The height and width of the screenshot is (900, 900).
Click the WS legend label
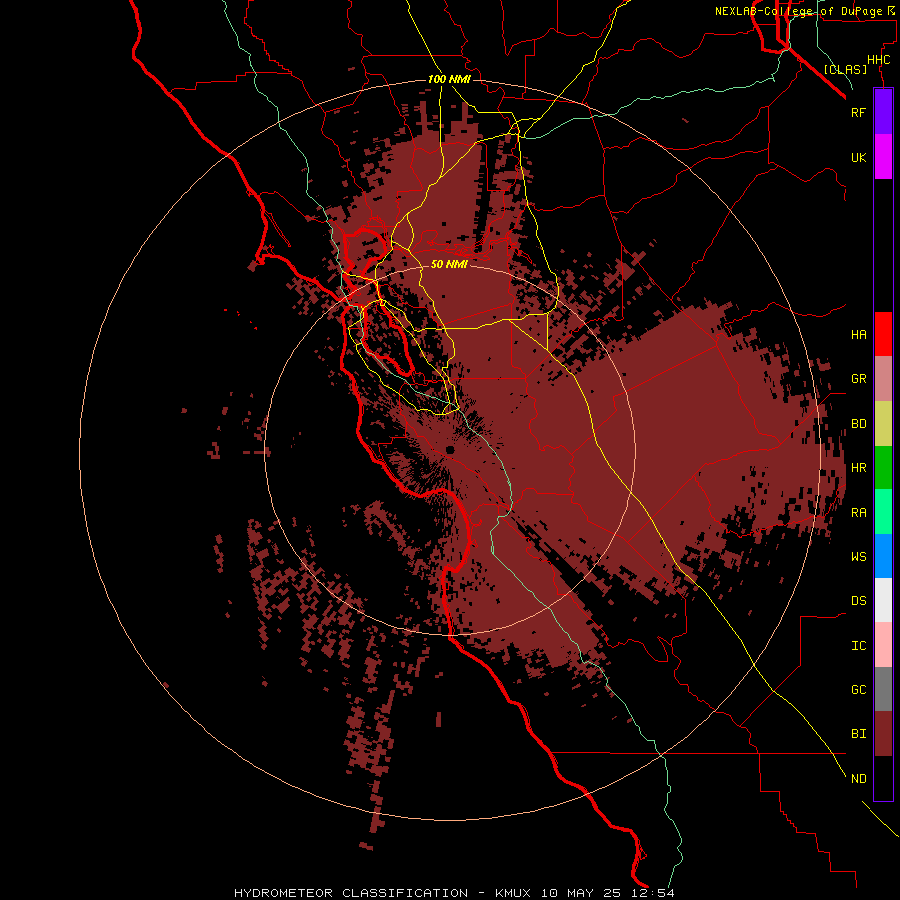858,557
